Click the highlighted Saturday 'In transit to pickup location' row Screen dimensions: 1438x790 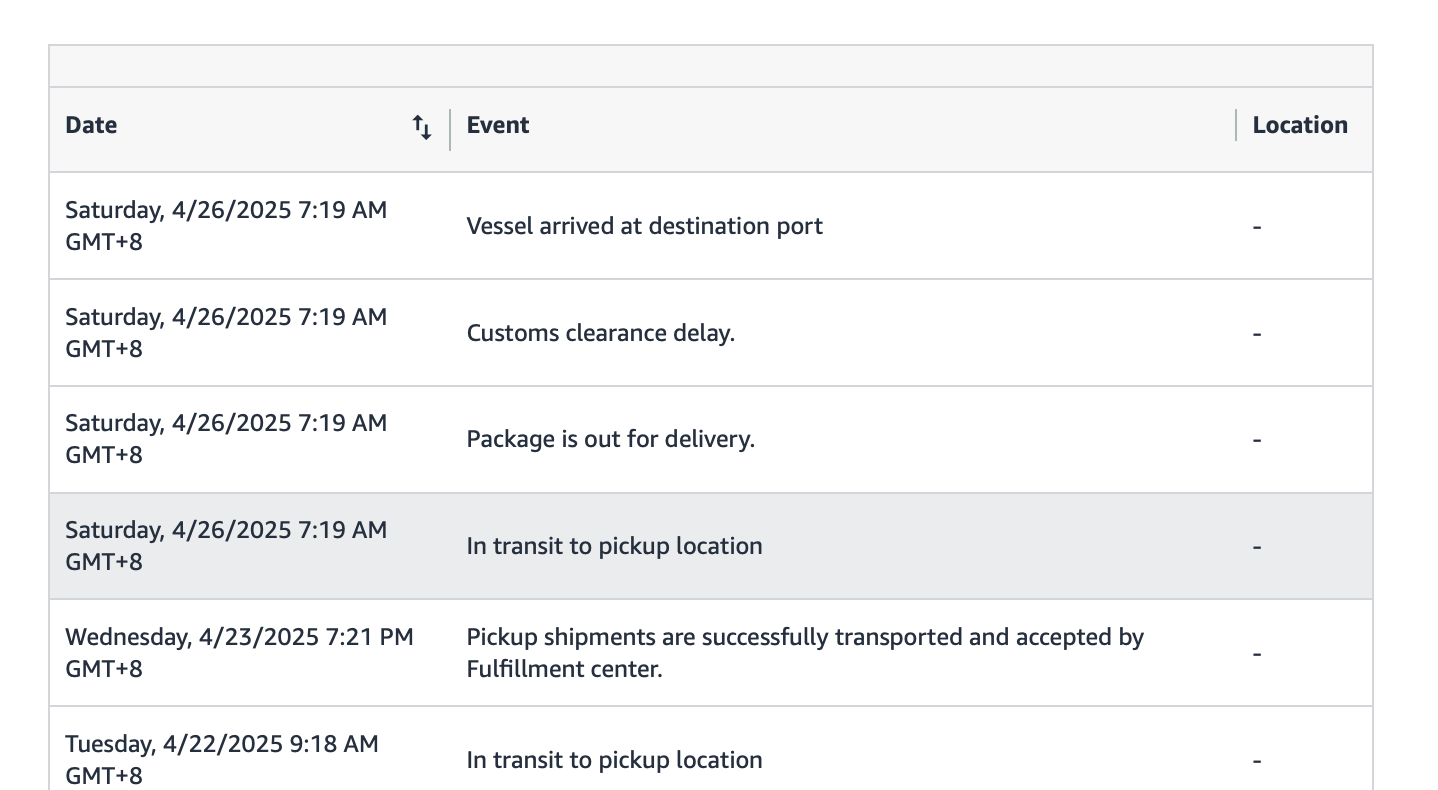tap(711, 546)
